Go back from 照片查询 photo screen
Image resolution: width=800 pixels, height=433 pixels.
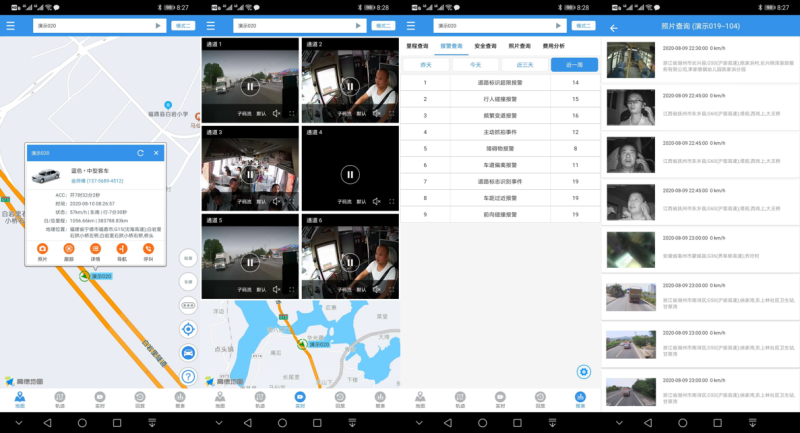click(614, 28)
